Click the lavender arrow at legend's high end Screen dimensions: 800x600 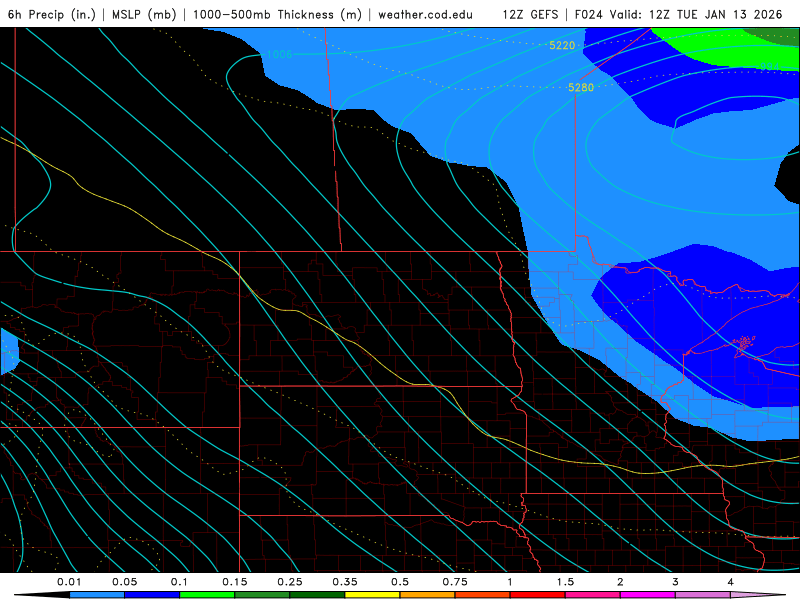click(x=758, y=595)
